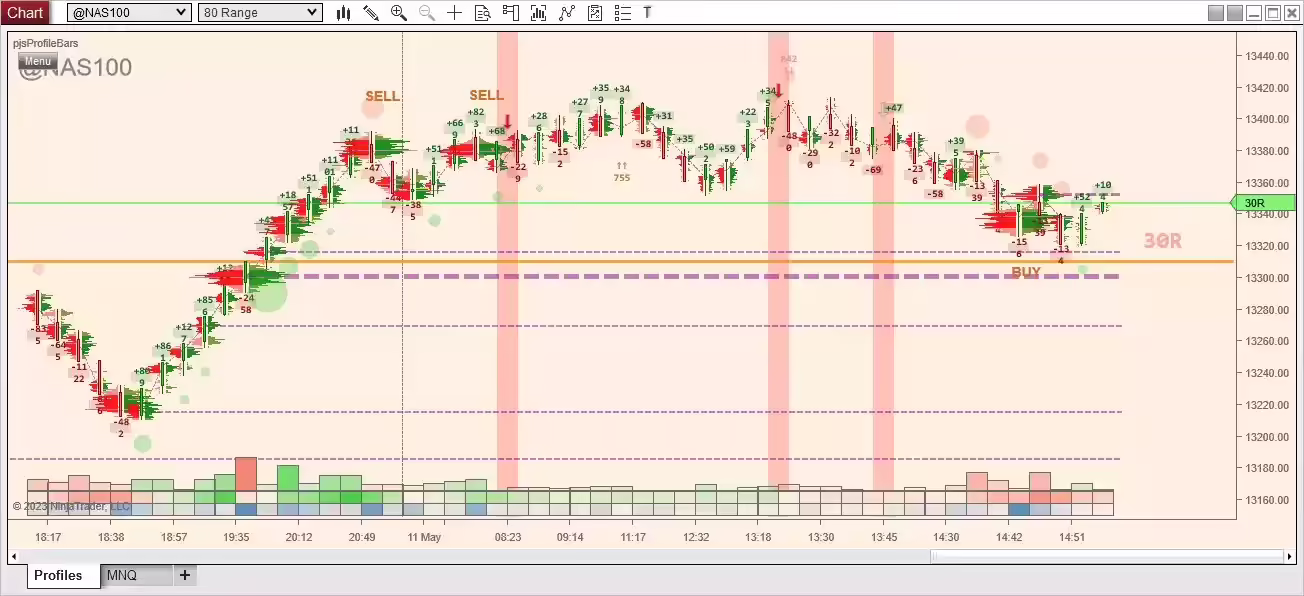Expand the 80 Range interval dropdown
Image resolution: width=1304 pixels, height=596 pixels.
click(312, 12)
